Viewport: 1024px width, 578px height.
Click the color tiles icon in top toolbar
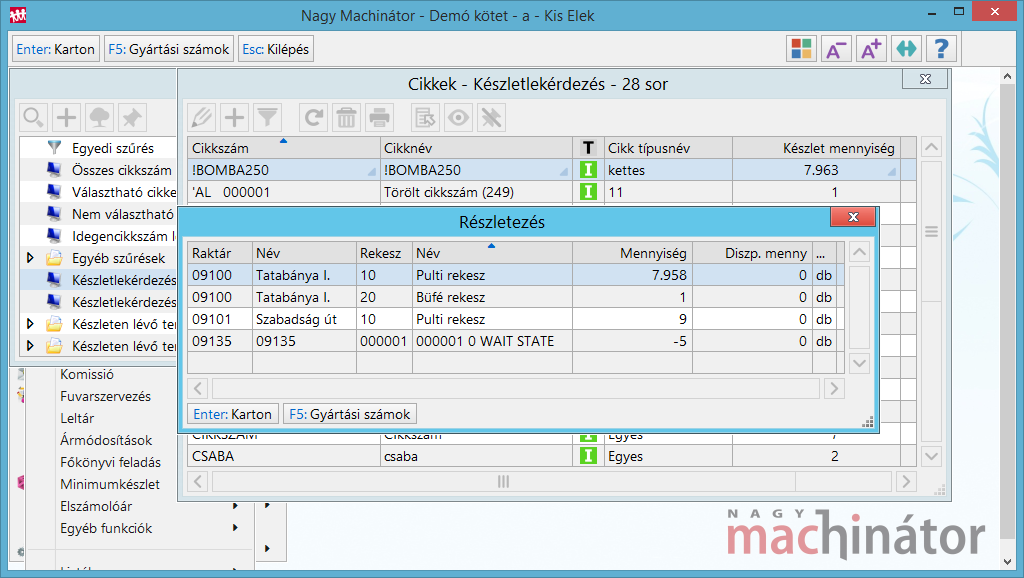tap(801, 49)
